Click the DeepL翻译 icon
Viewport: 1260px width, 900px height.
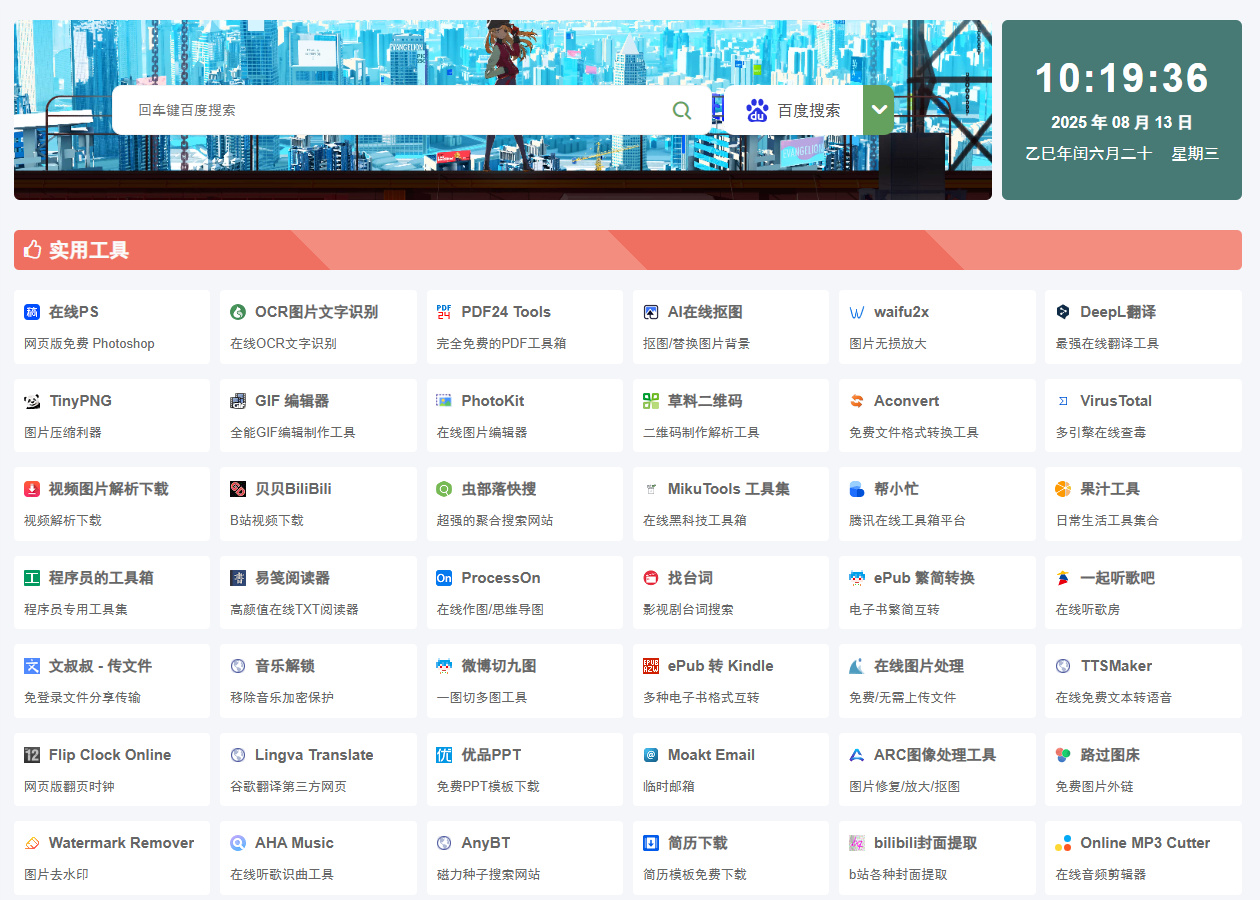[1063, 312]
